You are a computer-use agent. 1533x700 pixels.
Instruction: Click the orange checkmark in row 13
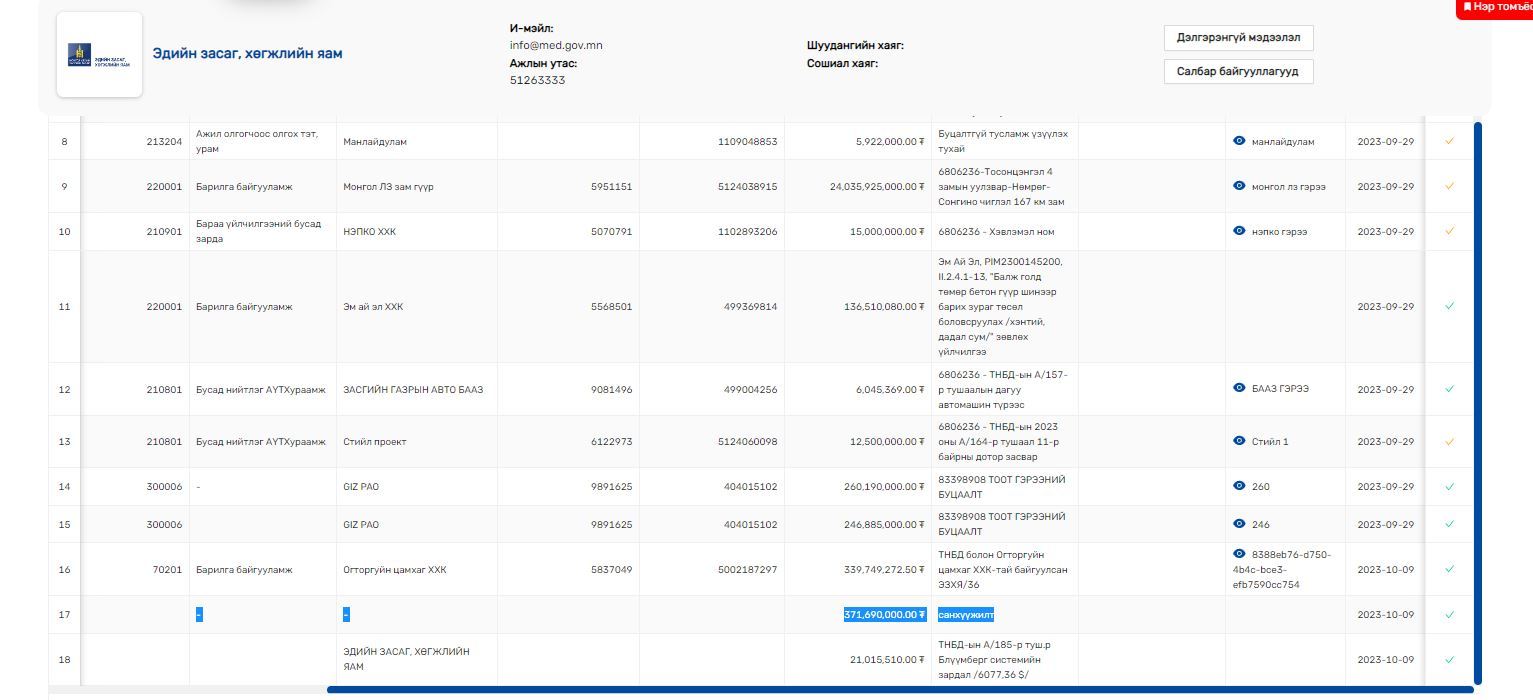click(x=1449, y=441)
